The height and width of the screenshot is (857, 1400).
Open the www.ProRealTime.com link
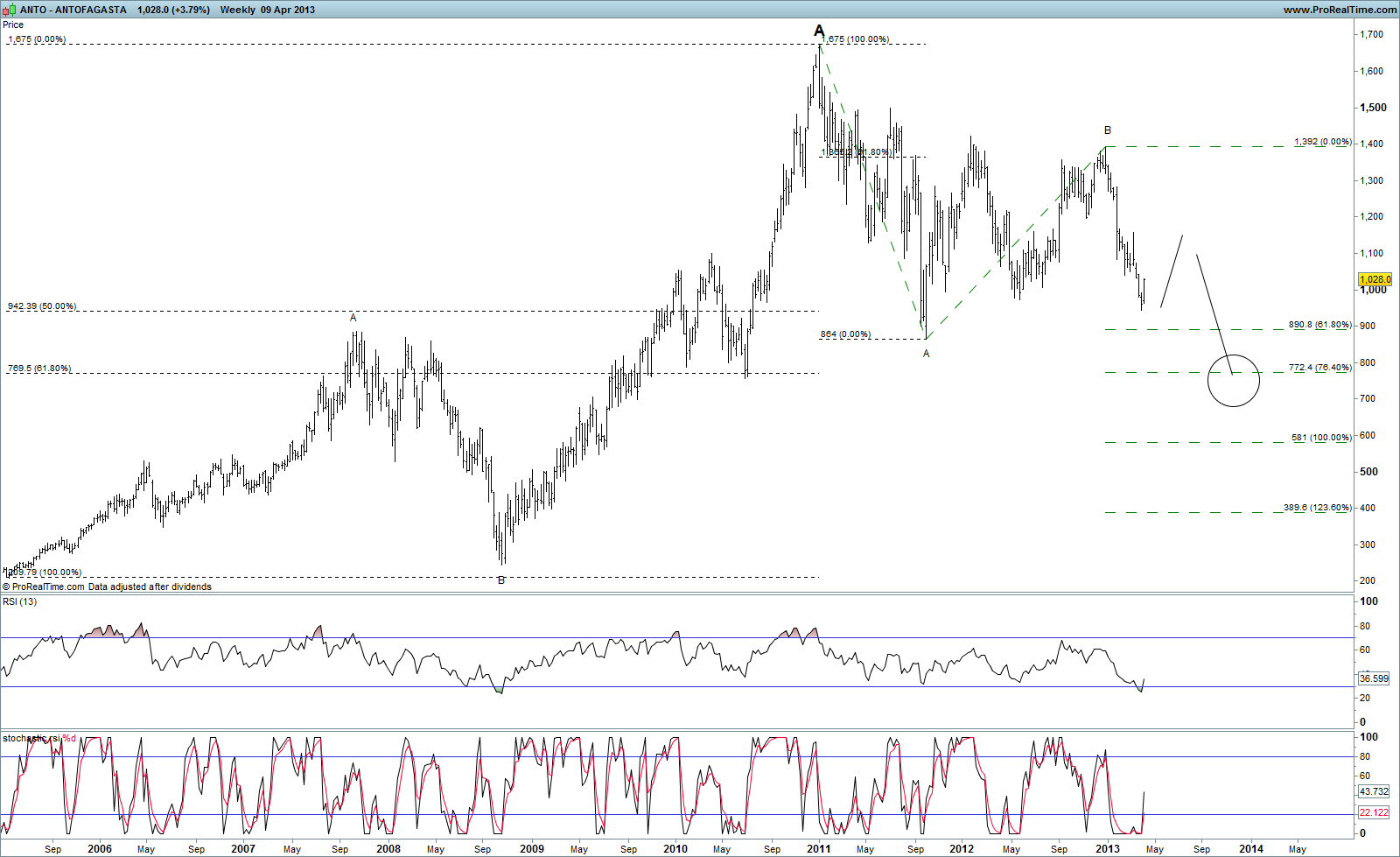(1340, 10)
